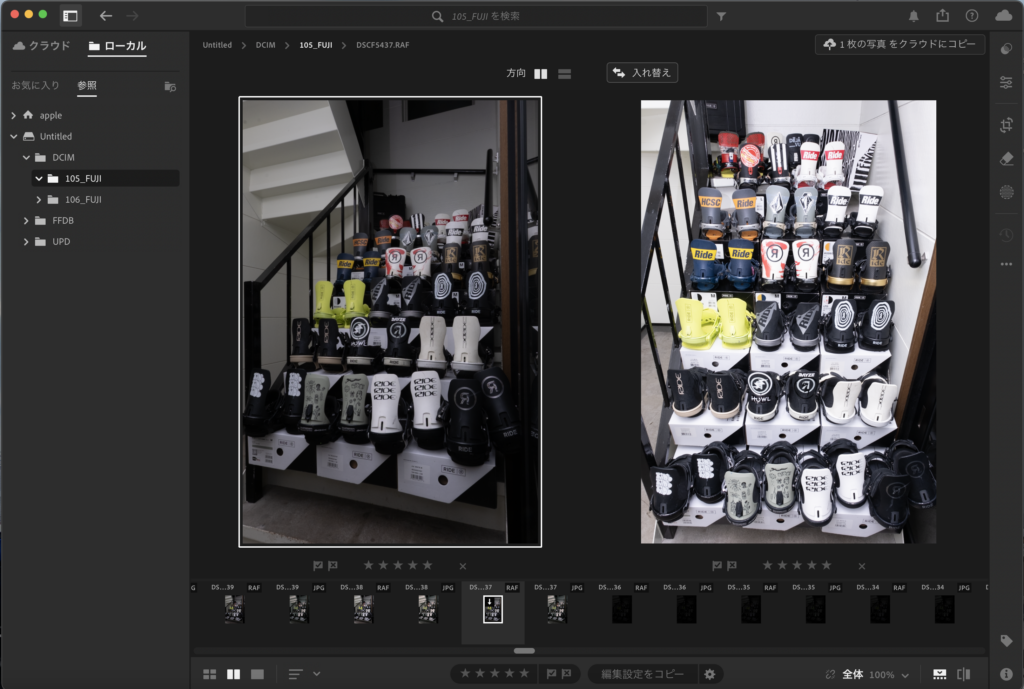The width and height of the screenshot is (1024, 689).
Task: Click the 入れ替え swap button
Action: [643, 73]
